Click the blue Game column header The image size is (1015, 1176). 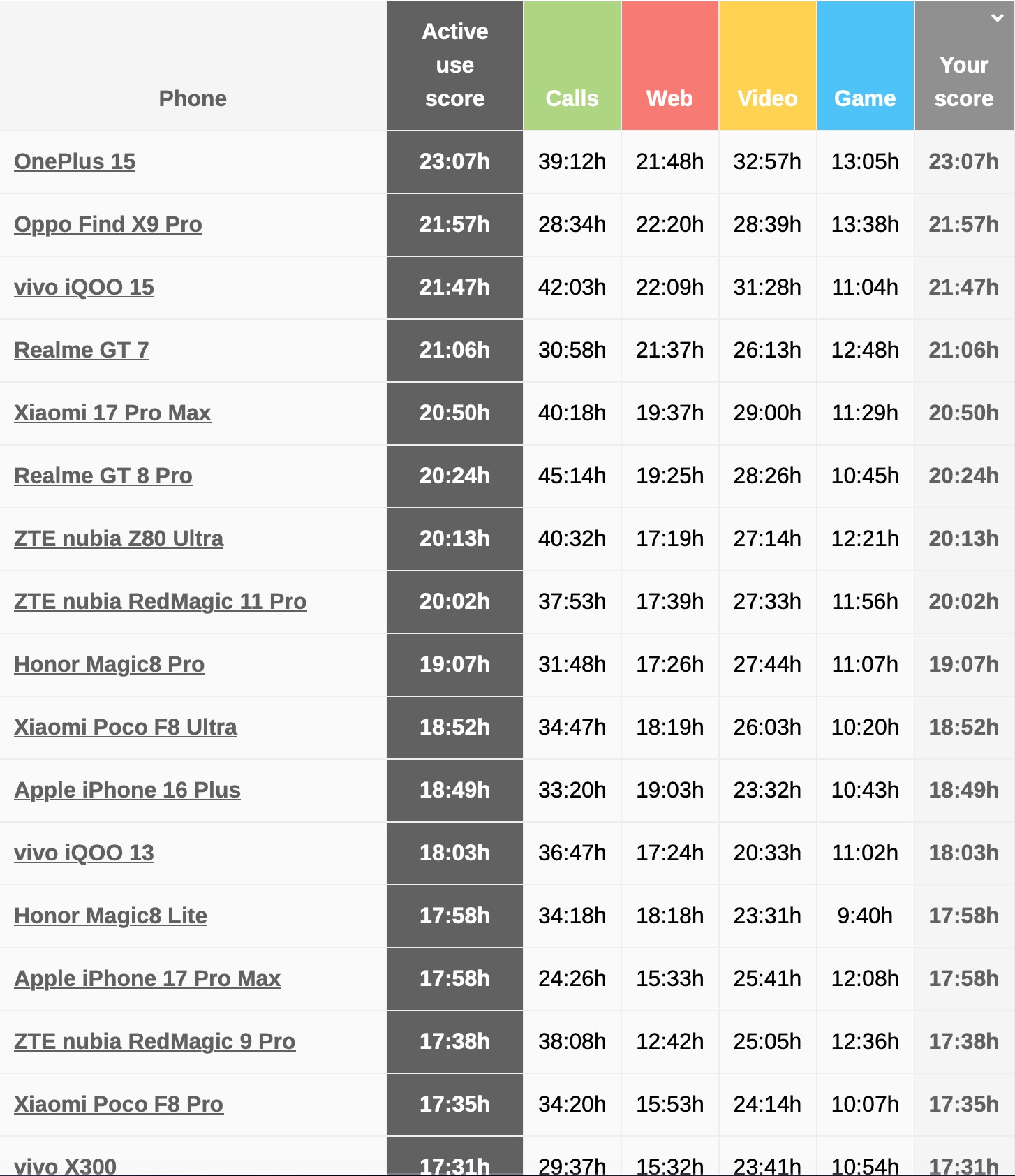(865, 98)
